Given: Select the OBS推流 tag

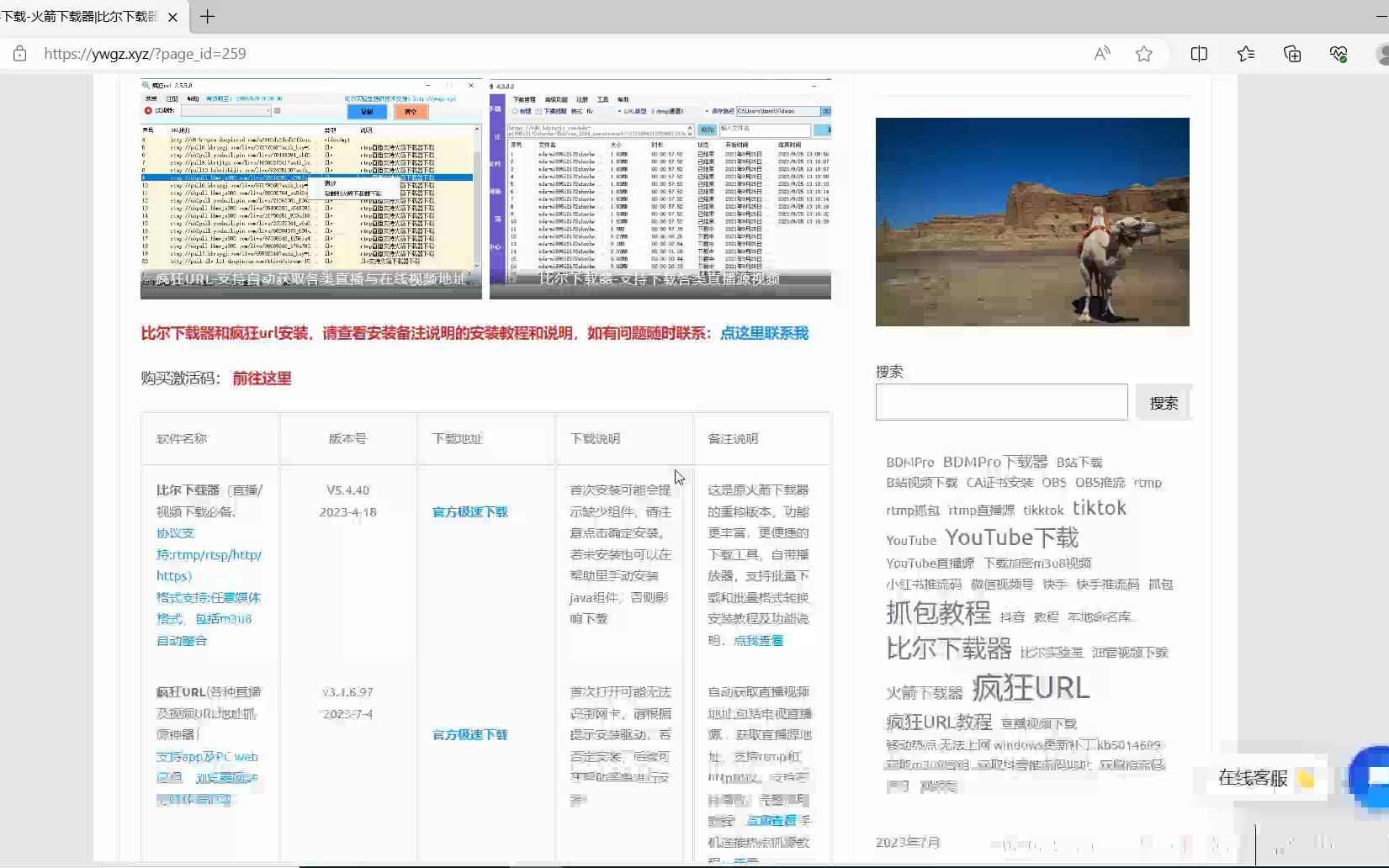Looking at the screenshot, I should pyautogui.click(x=1100, y=483).
